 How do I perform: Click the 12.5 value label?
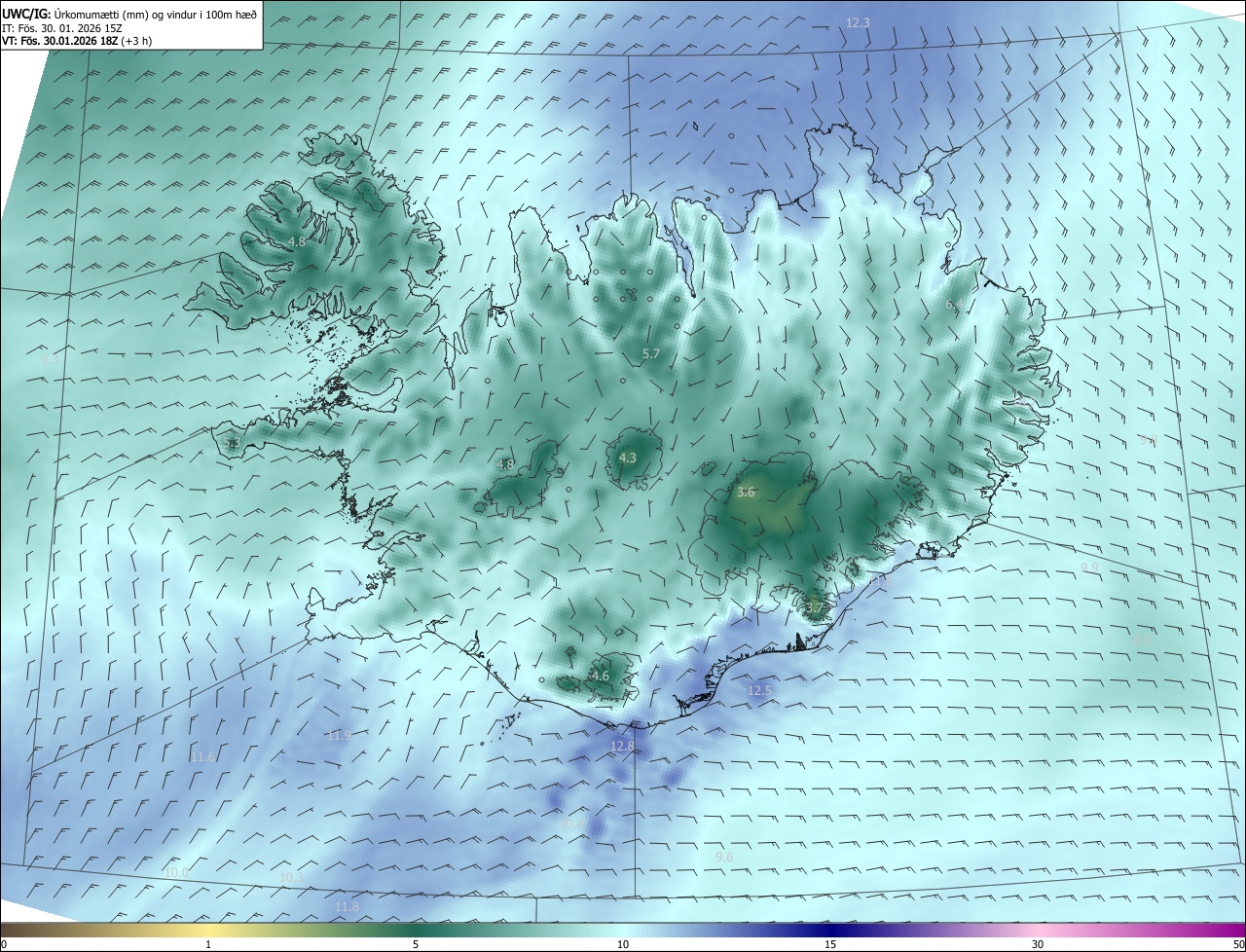[x=759, y=690]
